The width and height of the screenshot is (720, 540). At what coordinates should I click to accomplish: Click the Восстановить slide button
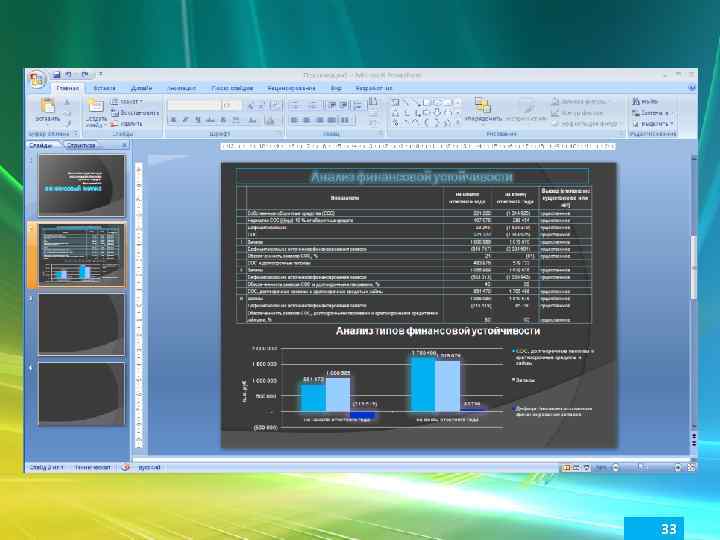(x=135, y=112)
